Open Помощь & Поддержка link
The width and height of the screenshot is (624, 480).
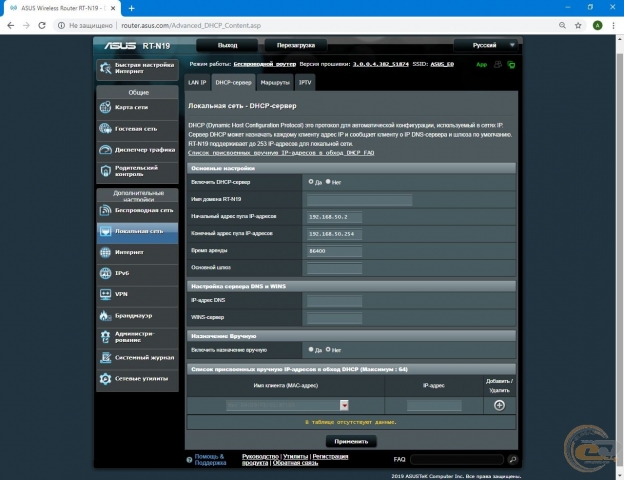(x=210, y=460)
